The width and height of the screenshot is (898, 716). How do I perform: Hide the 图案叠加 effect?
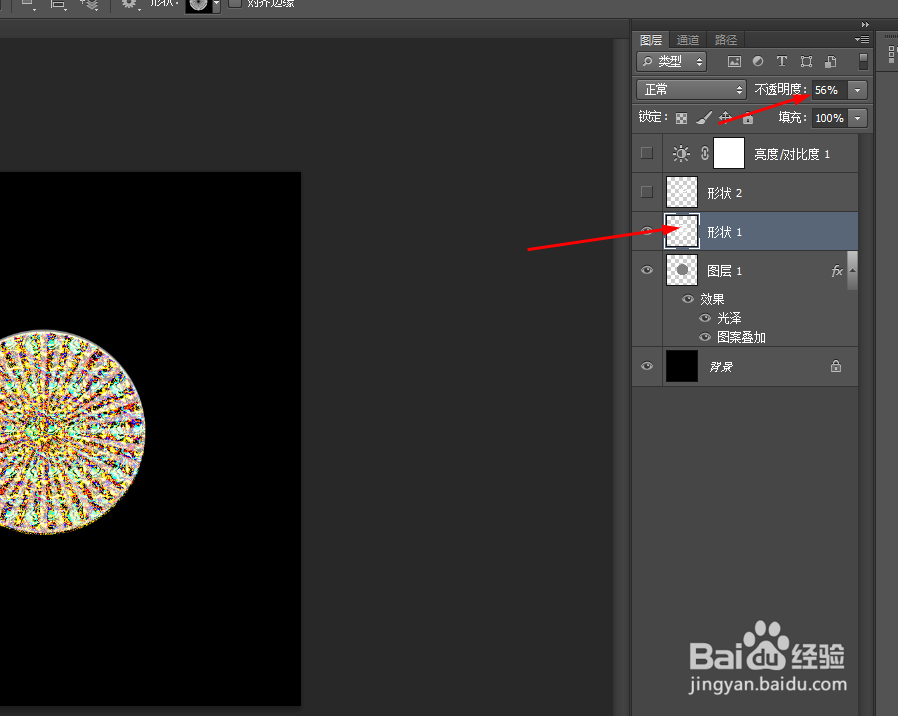(x=705, y=337)
